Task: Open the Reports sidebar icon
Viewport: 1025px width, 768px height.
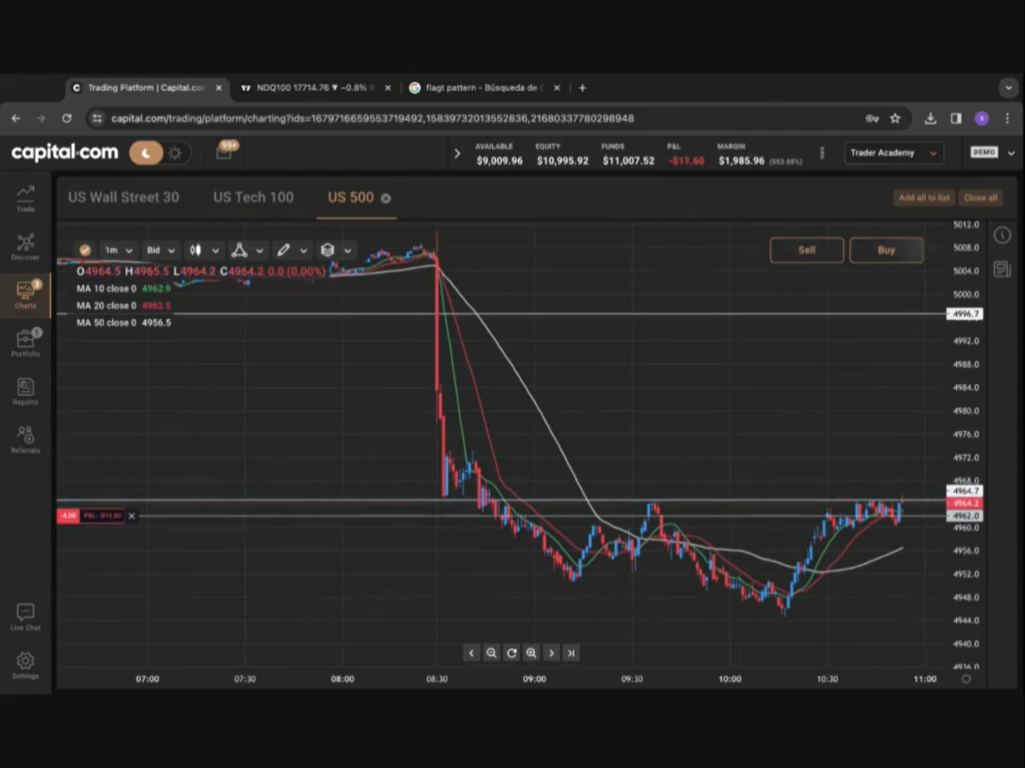Action: pyautogui.click(x=25, y=391)
